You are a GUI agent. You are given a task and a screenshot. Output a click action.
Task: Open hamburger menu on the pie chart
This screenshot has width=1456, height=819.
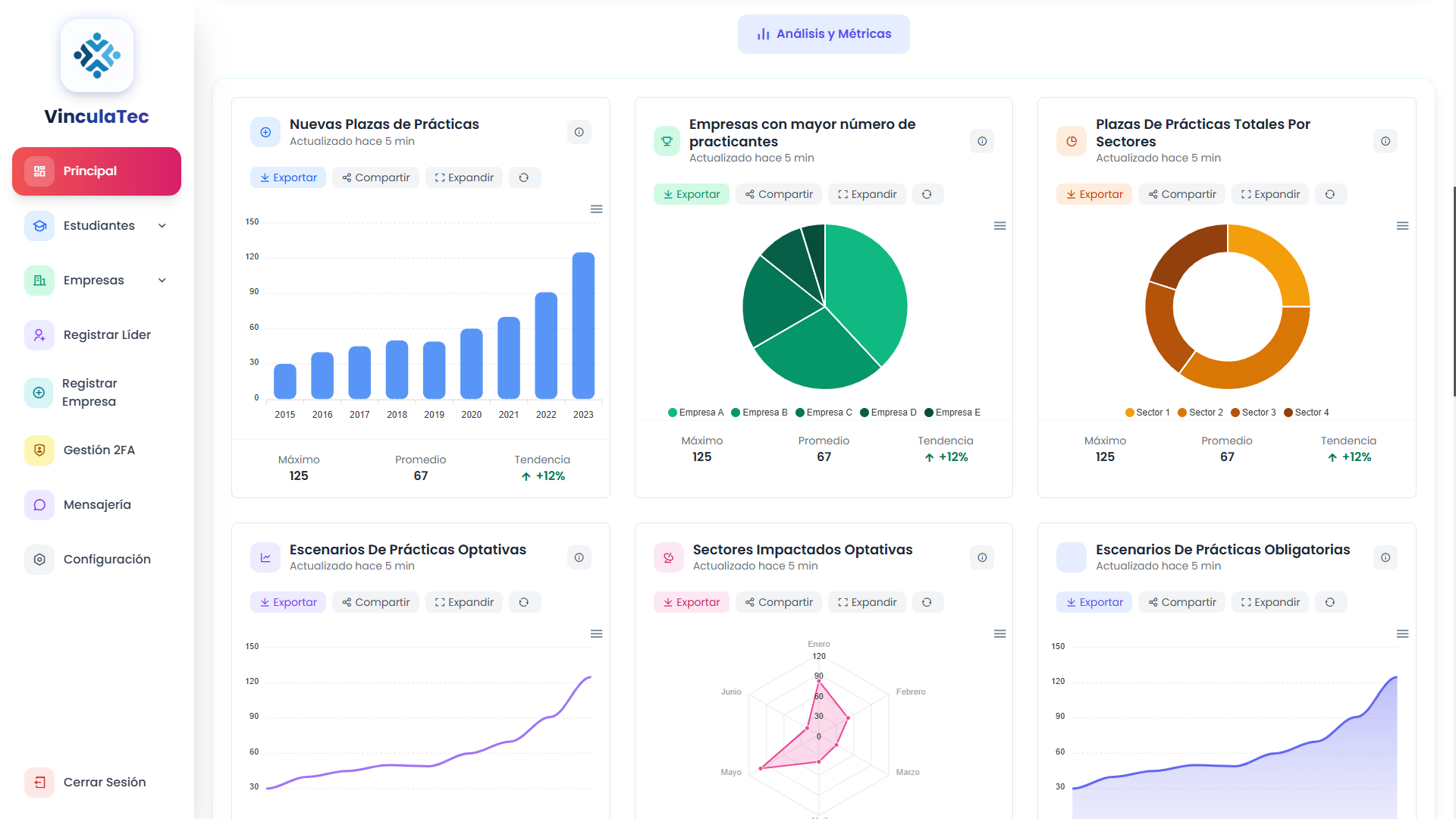tap(999, 226)
